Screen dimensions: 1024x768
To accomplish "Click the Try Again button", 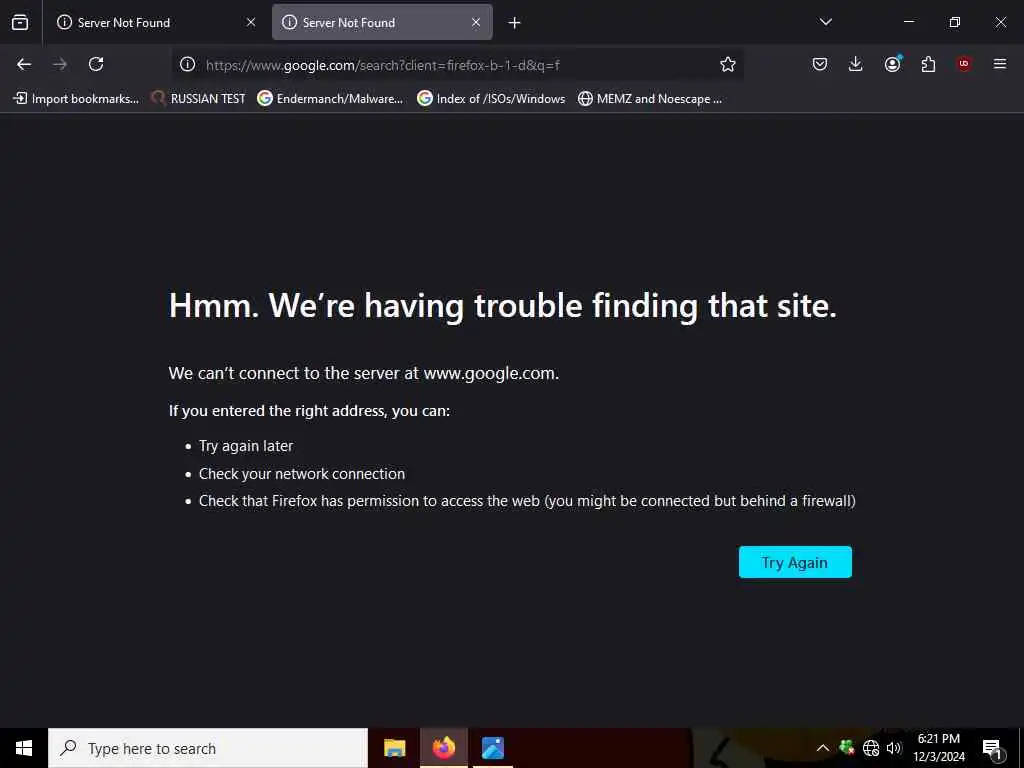I will pyautogui.click(x=795, y=562).
